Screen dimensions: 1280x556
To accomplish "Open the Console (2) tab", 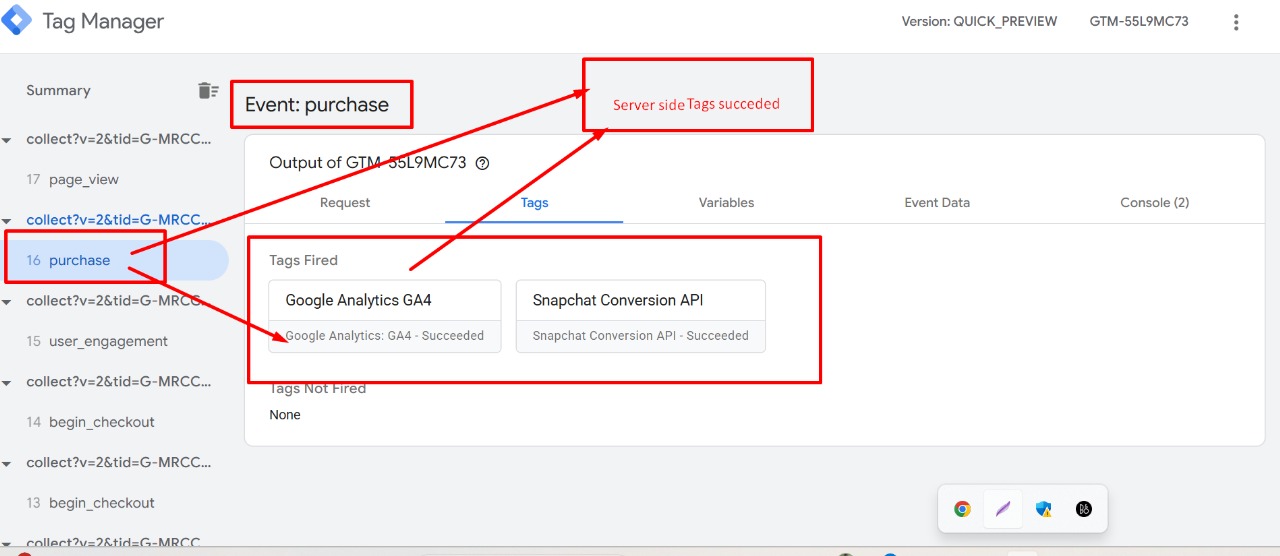I will pos(1154,202).
